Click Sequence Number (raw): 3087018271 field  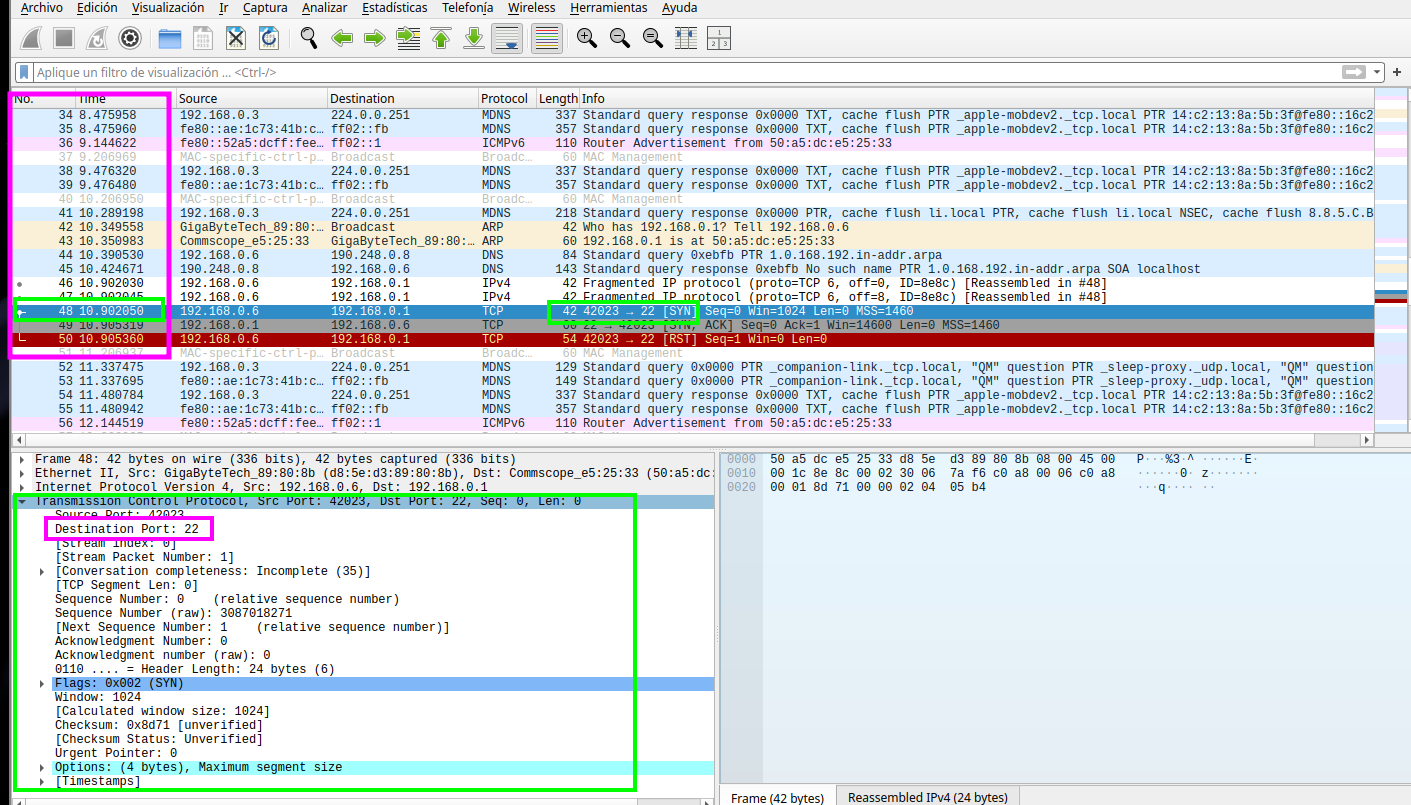coord(173,613)
